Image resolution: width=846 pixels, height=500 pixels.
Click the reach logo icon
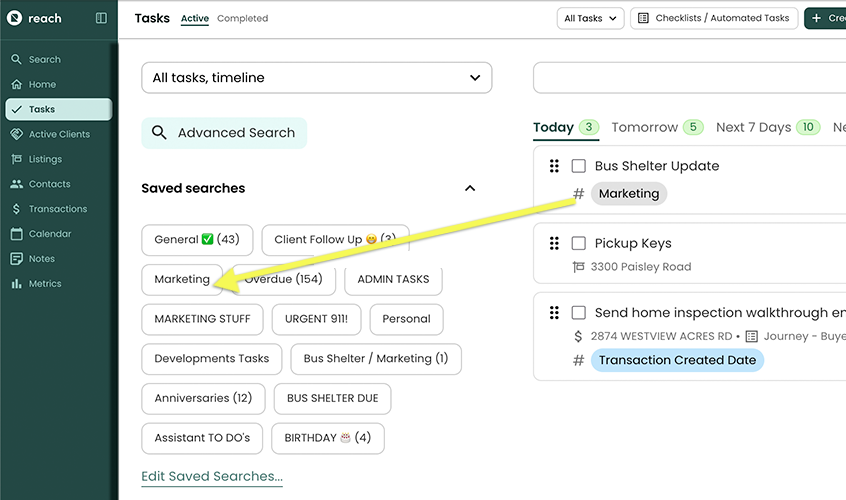14,18
